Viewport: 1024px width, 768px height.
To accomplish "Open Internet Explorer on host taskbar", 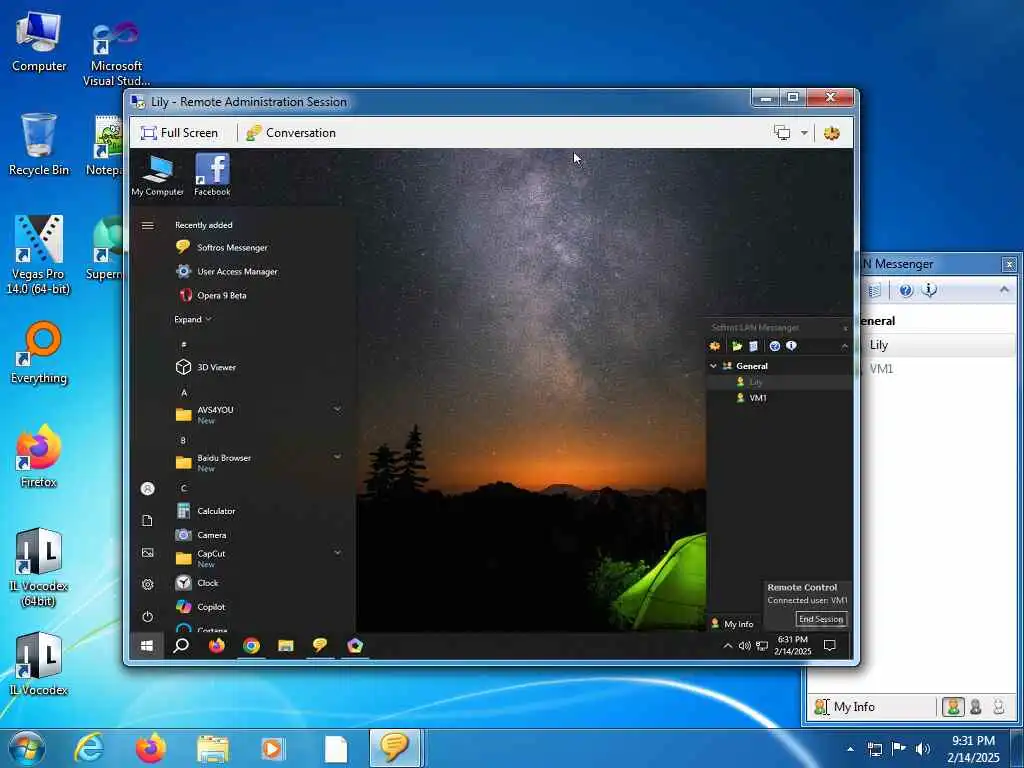I will [88, 748].
